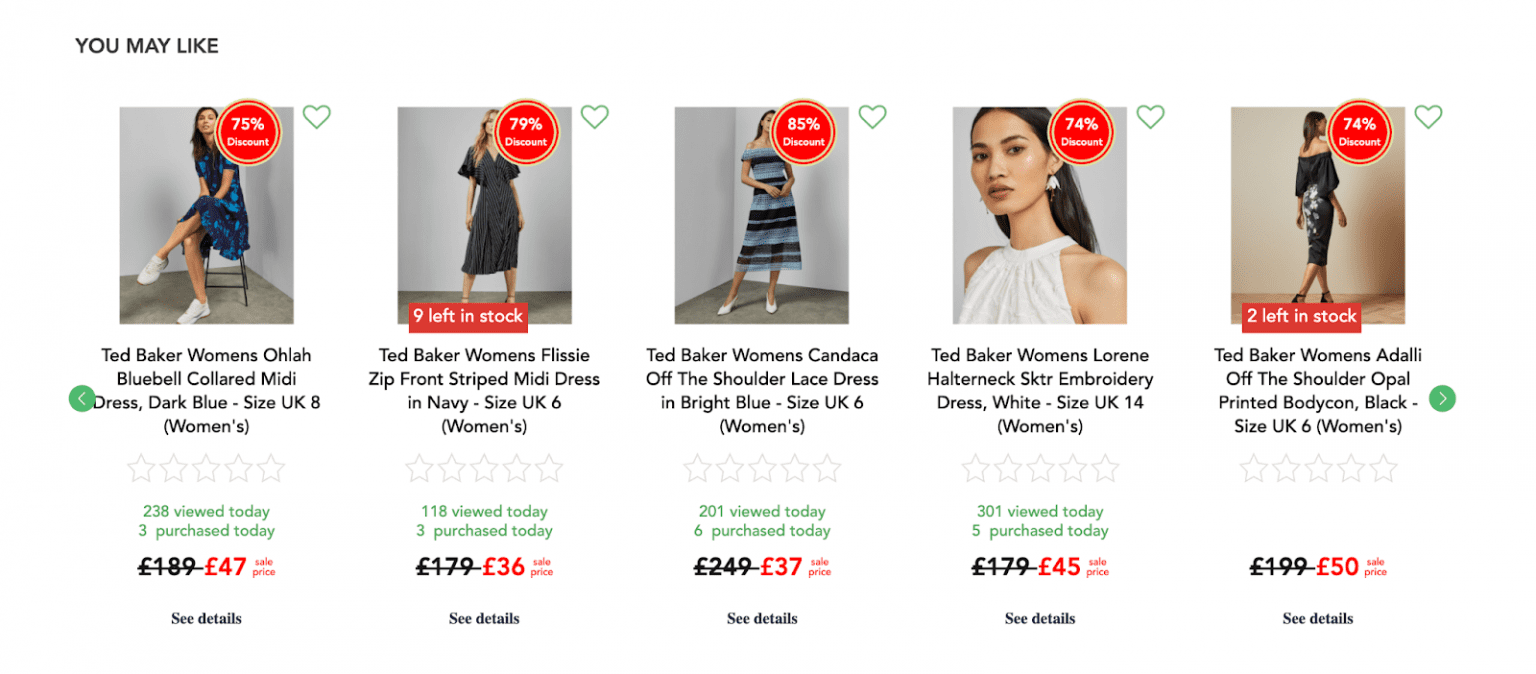Click the 79% Discount badge
This screenshot has height=674, width=1536.
tap(526, 132)
